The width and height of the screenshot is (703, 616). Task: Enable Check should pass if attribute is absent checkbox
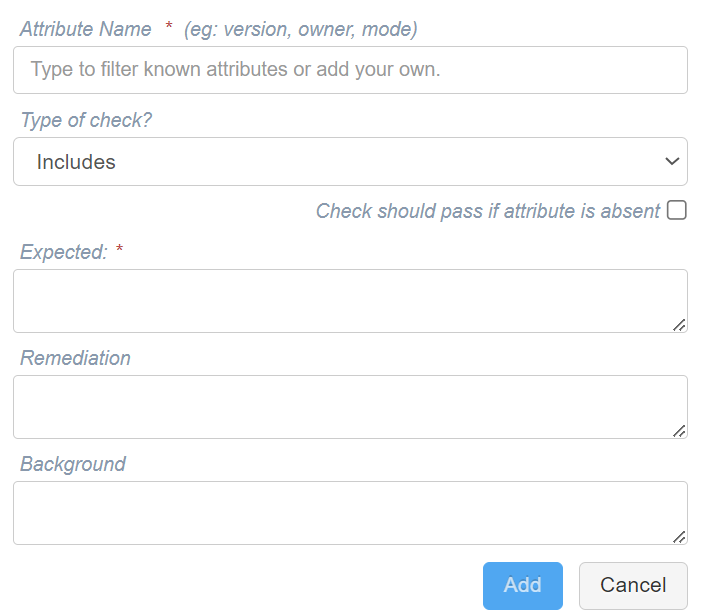pos(677,210)
